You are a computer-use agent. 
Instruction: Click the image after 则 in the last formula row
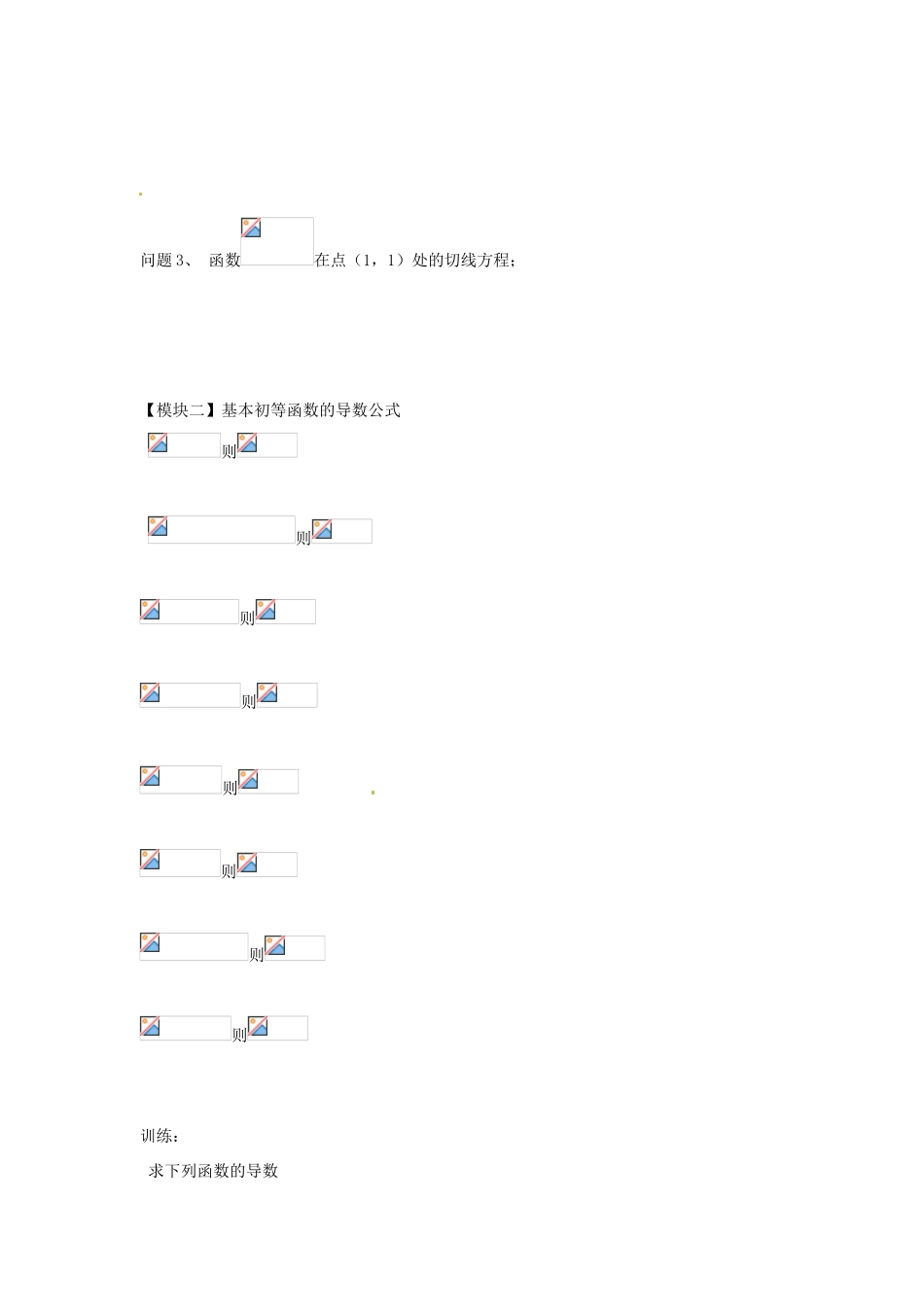click(277, 1028)
